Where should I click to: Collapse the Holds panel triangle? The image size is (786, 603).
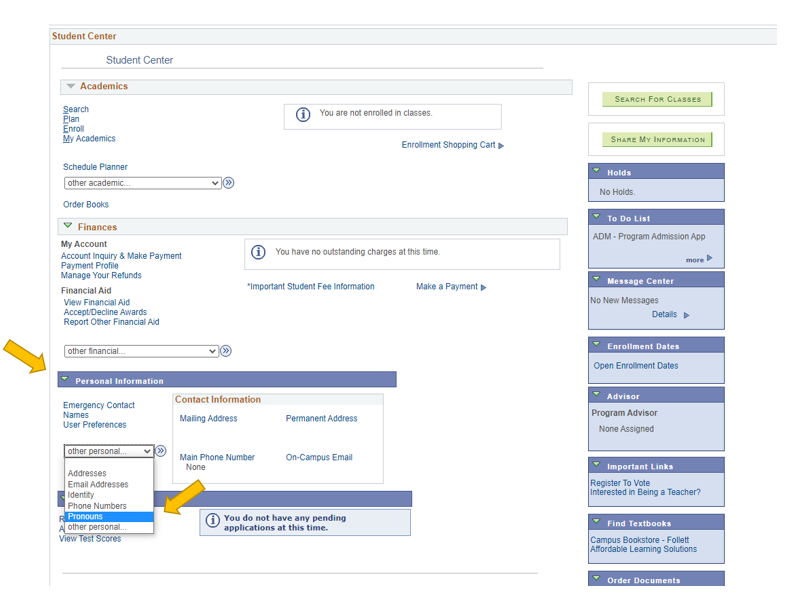597,171
